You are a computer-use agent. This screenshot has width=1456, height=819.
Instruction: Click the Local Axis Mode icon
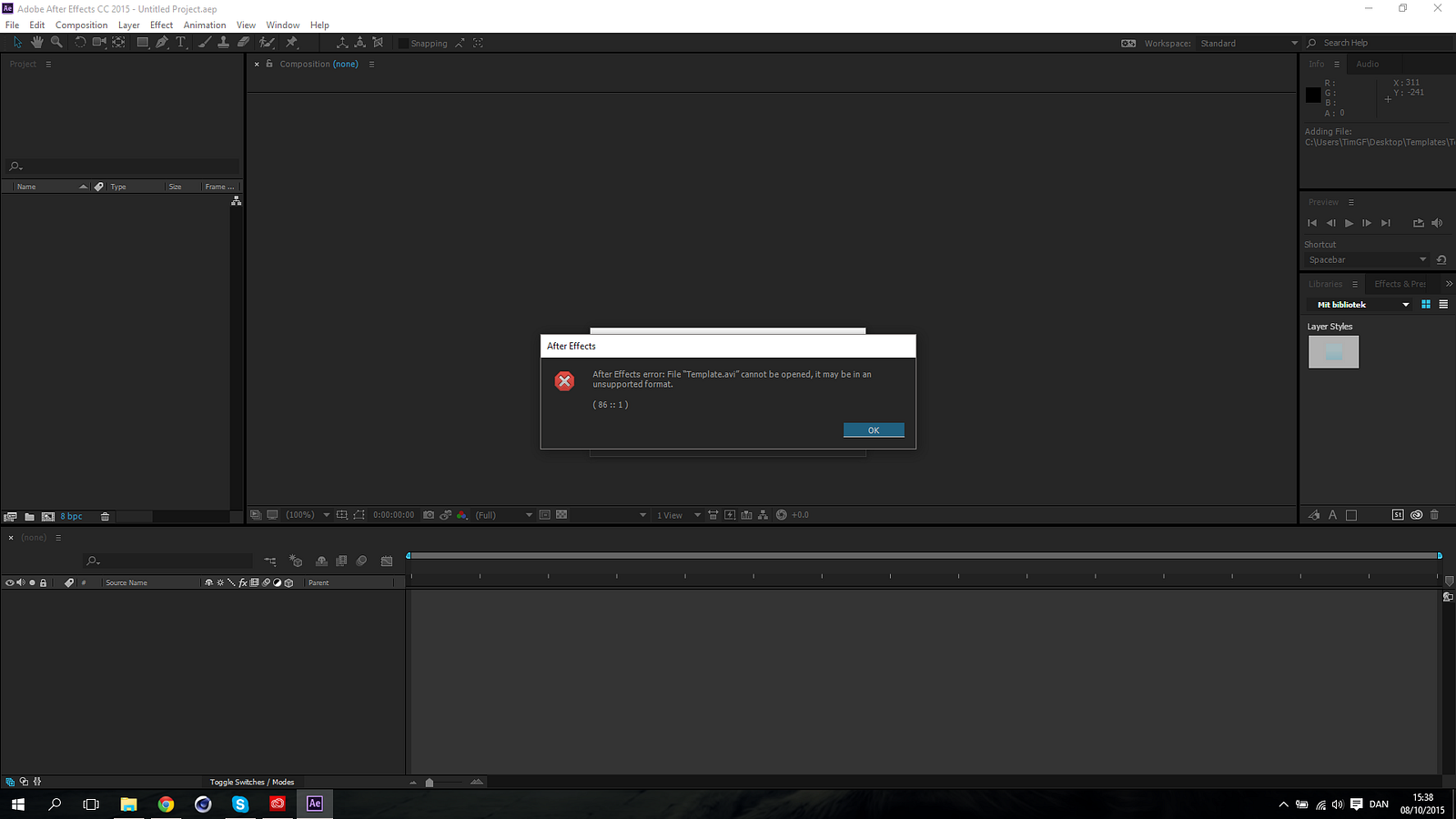[x=342, y=43]
